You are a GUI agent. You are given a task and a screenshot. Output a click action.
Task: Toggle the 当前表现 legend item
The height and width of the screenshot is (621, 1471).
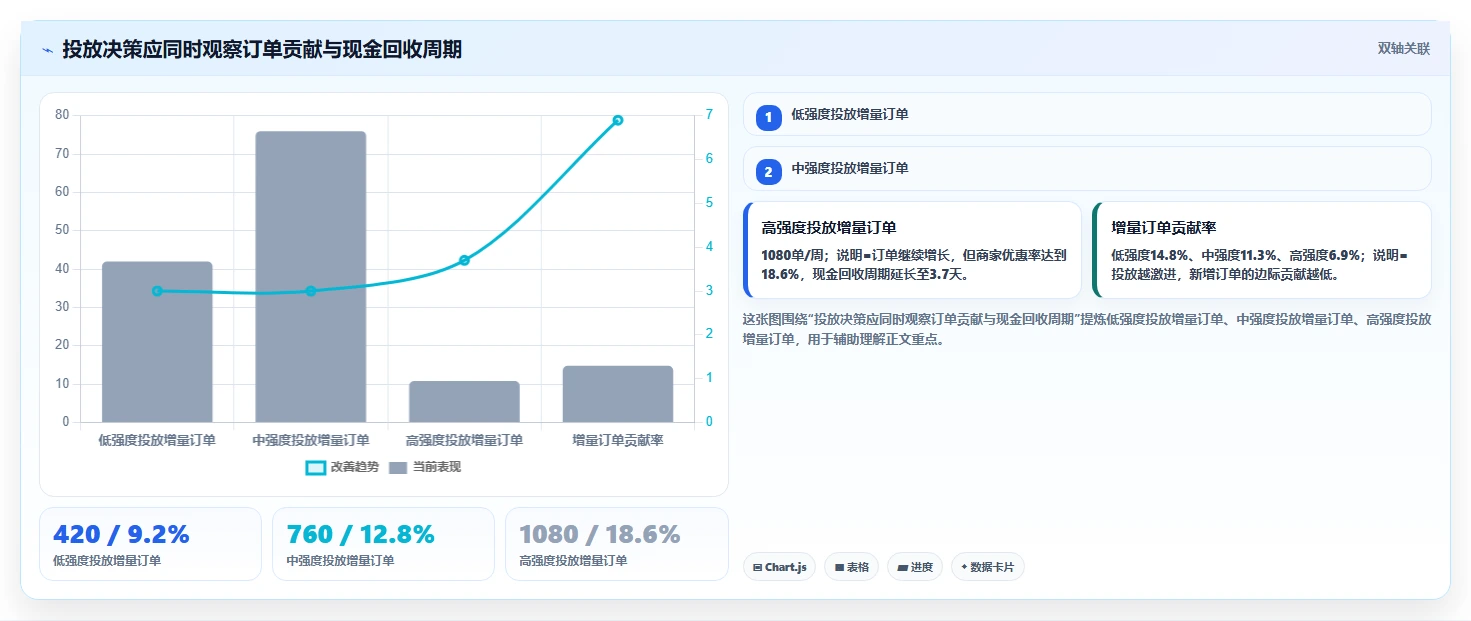tap(425, 467)
